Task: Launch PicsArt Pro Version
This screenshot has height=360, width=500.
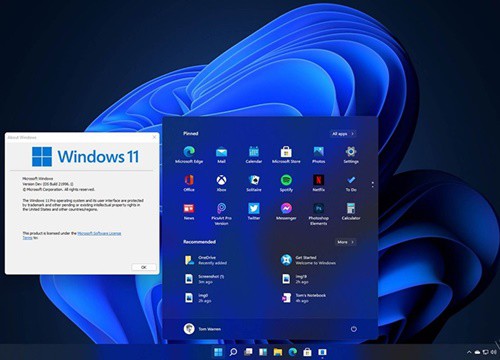Action: click(x=221, y=214)
